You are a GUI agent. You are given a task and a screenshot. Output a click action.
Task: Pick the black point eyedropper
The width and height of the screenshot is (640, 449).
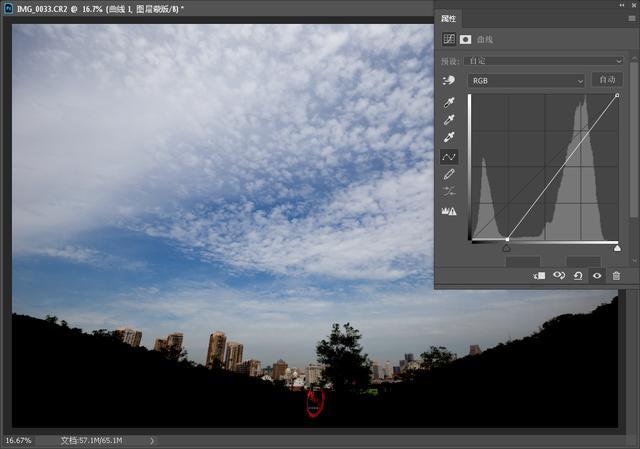point(449,103)
